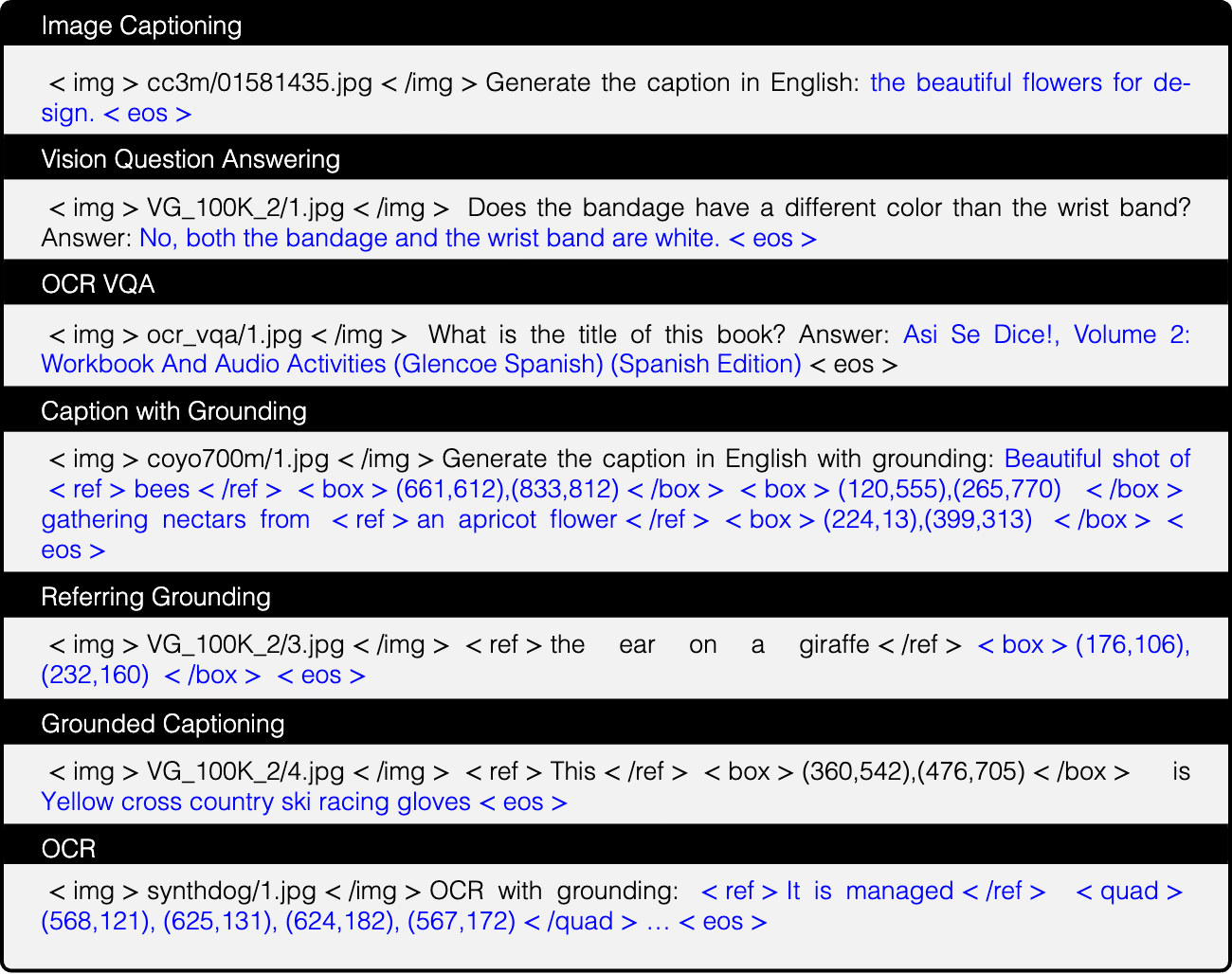Click the "Caption with Grounding" heading
Image resolution: width=1232 pixels, height=974 pixels.
(173, 411)
